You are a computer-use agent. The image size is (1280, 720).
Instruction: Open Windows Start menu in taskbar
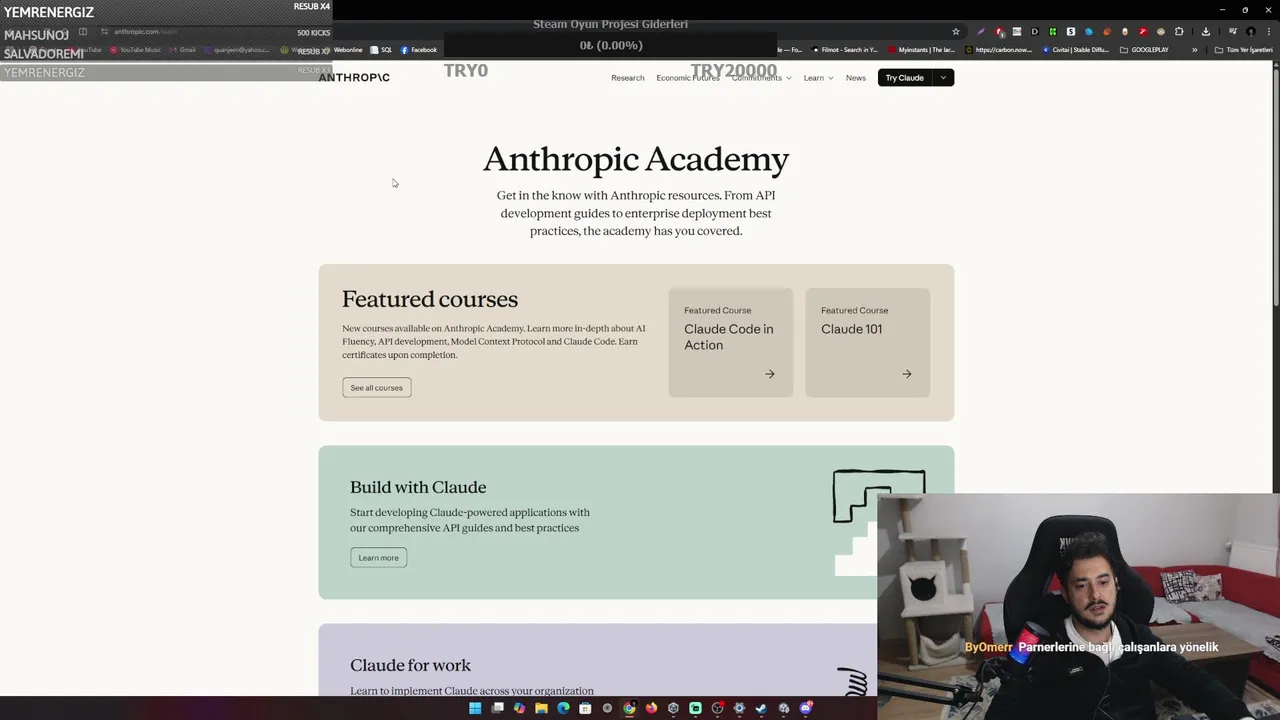[475, 708]
